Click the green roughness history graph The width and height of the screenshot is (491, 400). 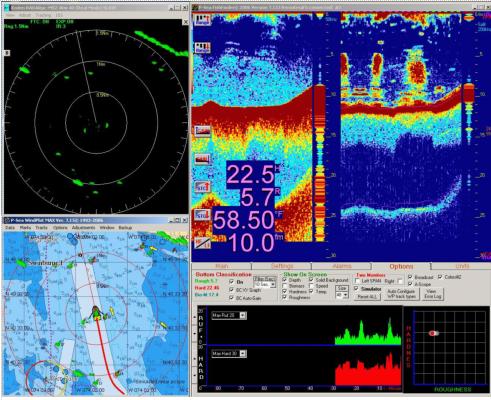click(x=368, y=332)
